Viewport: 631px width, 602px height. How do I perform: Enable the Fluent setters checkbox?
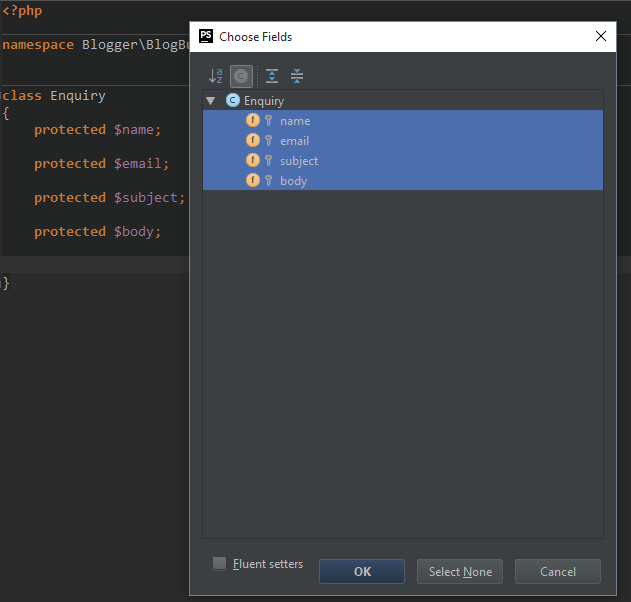[220, 564]
